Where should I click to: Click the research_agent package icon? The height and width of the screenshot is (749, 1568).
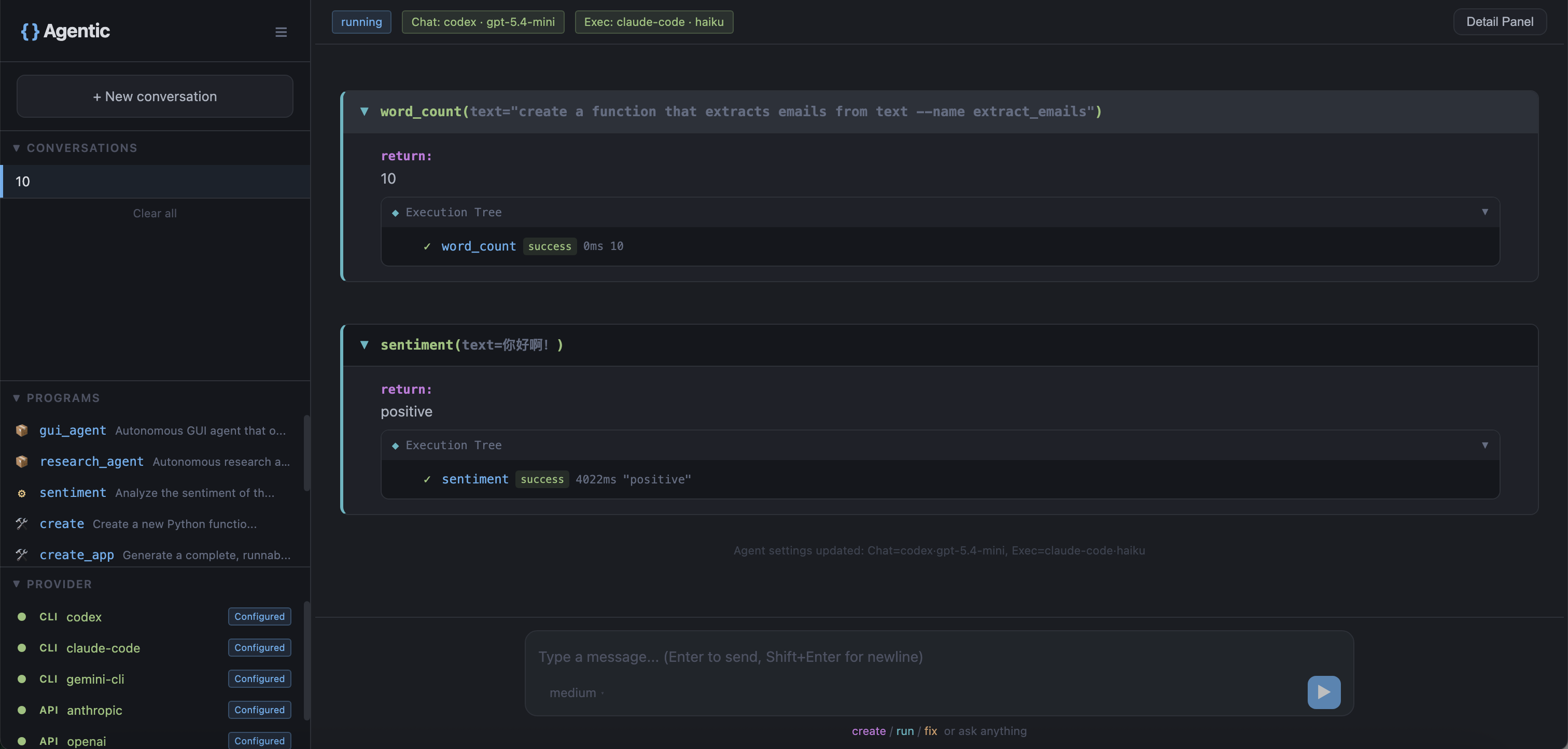(22, 462)
